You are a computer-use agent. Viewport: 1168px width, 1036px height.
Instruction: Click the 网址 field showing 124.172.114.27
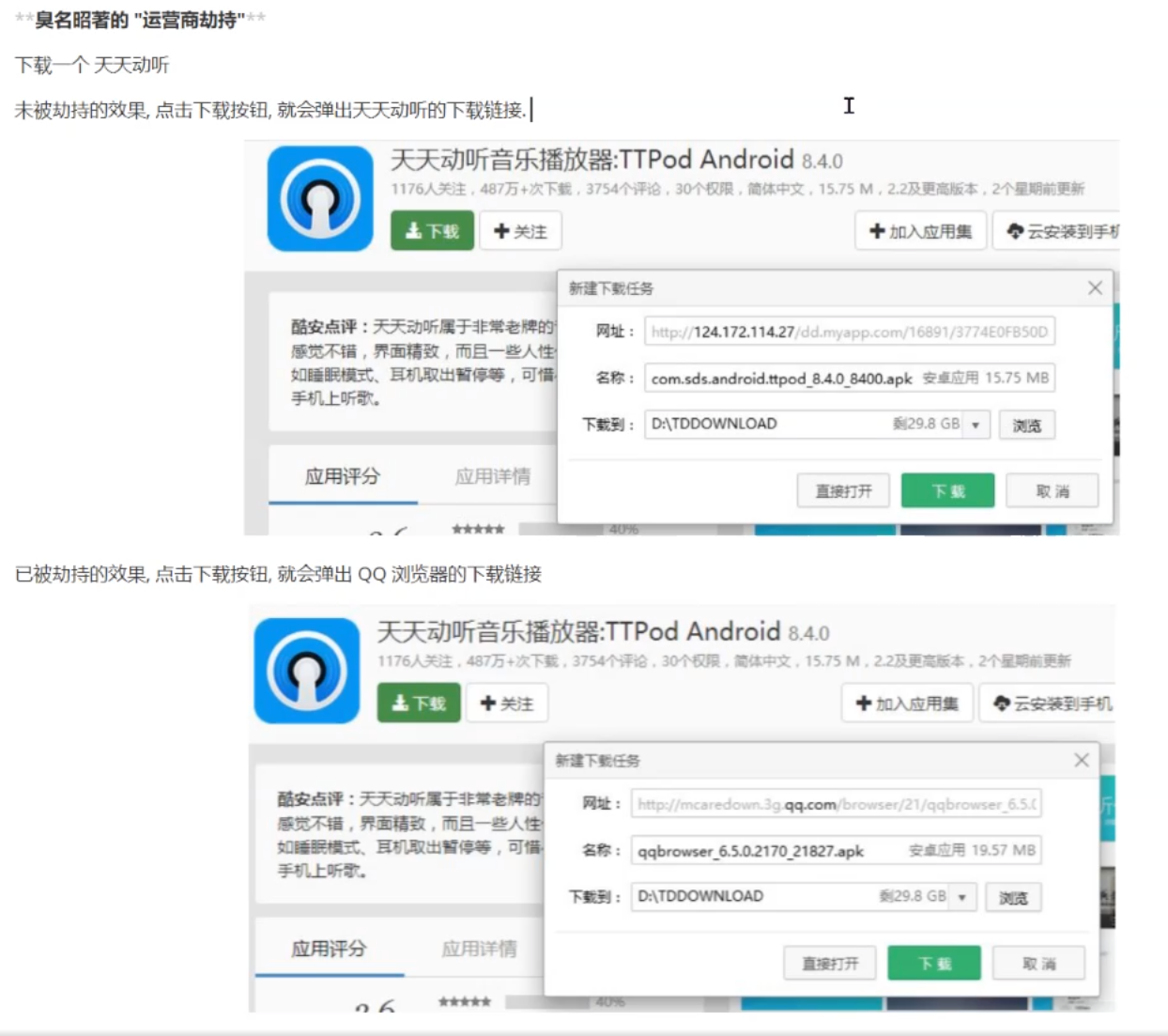click(850, 332)
